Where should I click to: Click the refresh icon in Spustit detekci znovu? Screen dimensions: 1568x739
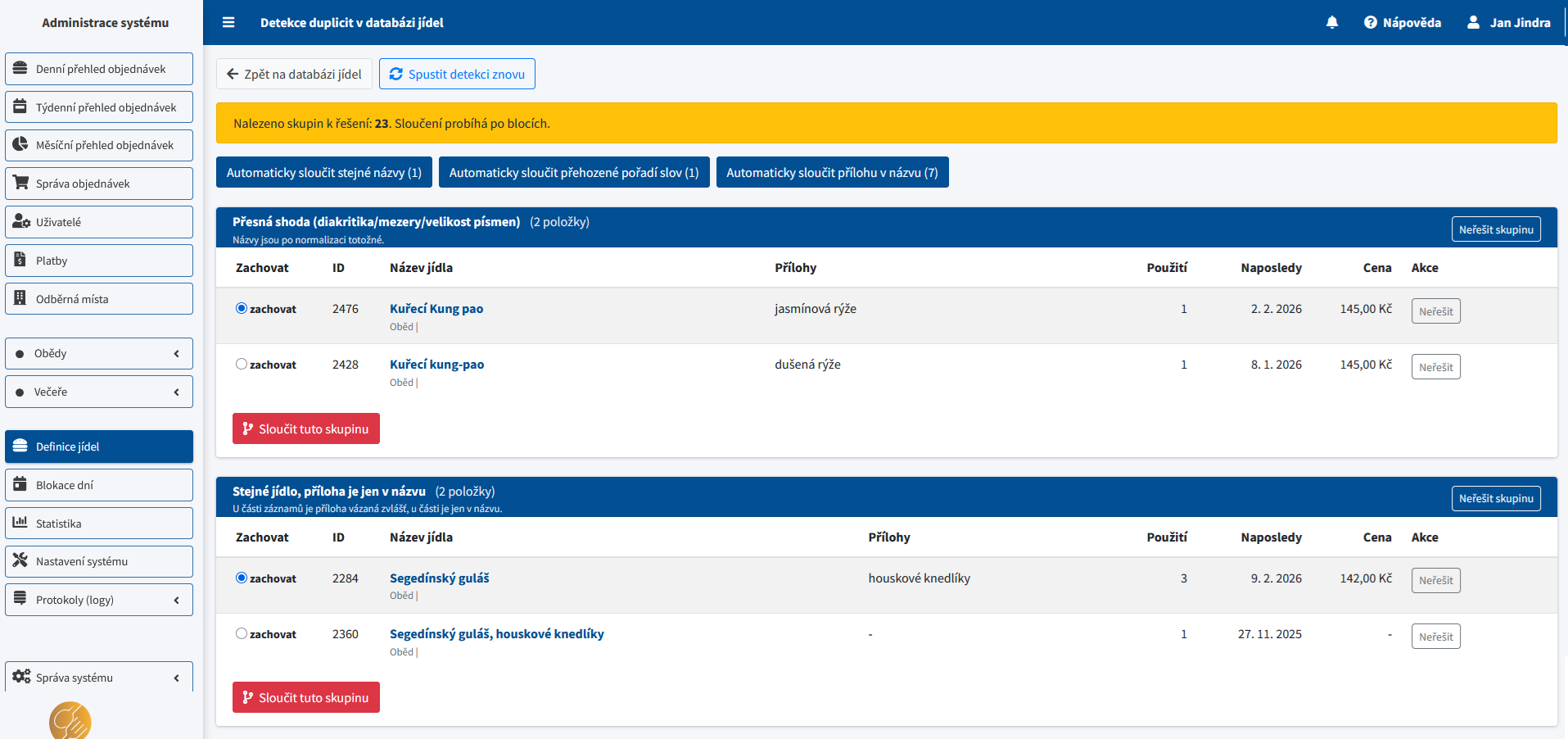(x=396, y=74)
